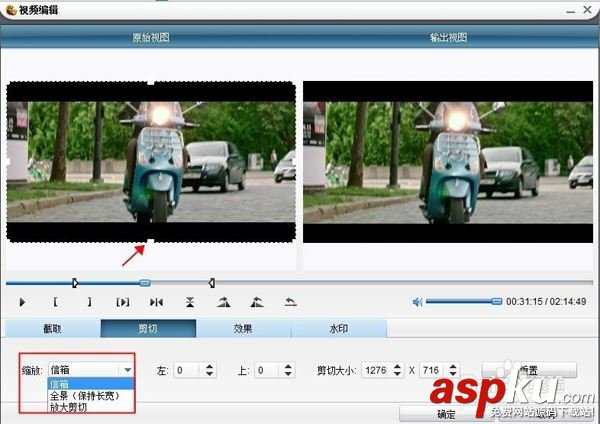
Task: Click the 重置 reset button
Action: point(529,370)
